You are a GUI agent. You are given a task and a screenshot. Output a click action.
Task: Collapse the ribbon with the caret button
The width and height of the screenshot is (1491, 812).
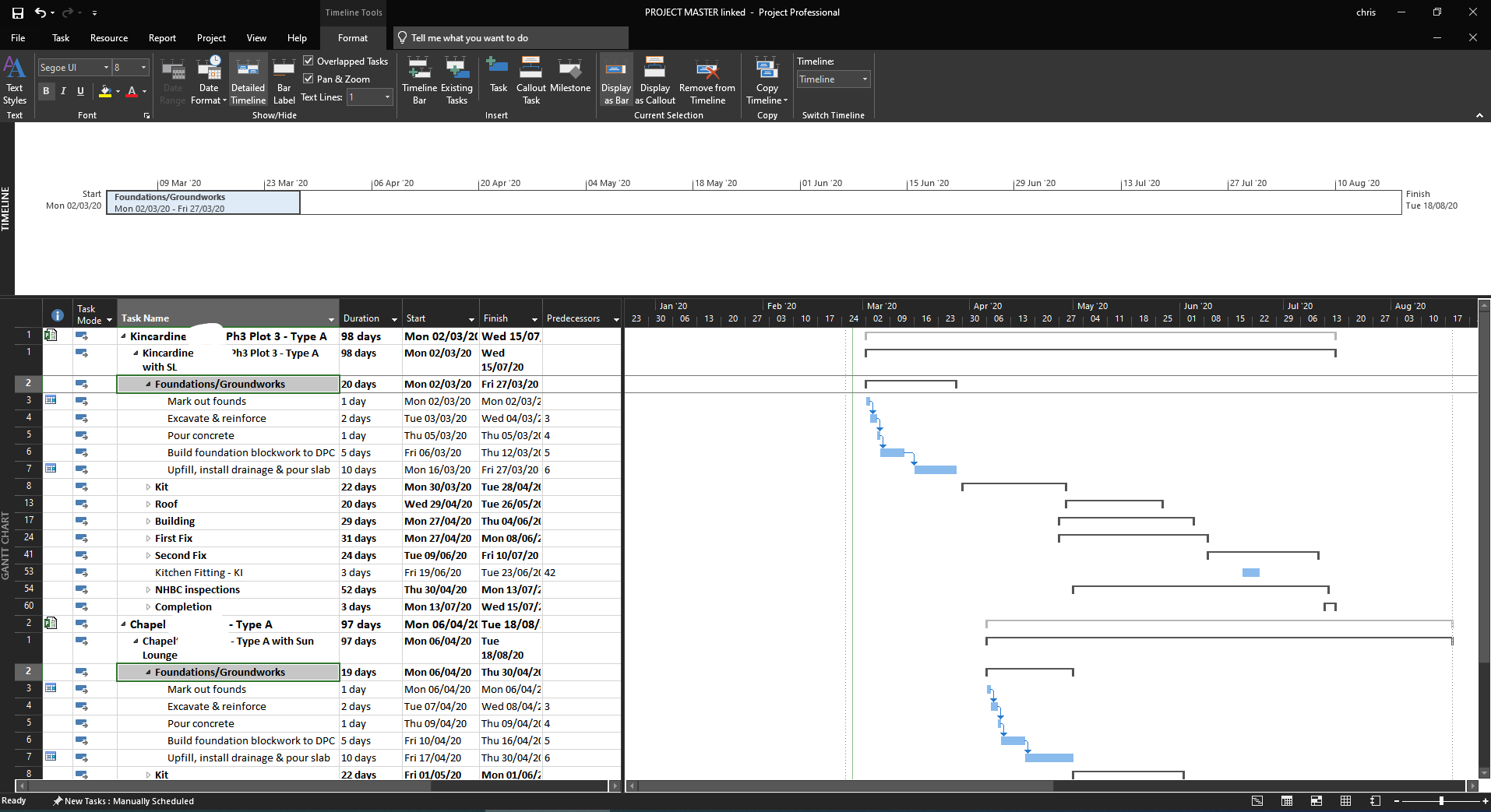[x=1479, y=115]
